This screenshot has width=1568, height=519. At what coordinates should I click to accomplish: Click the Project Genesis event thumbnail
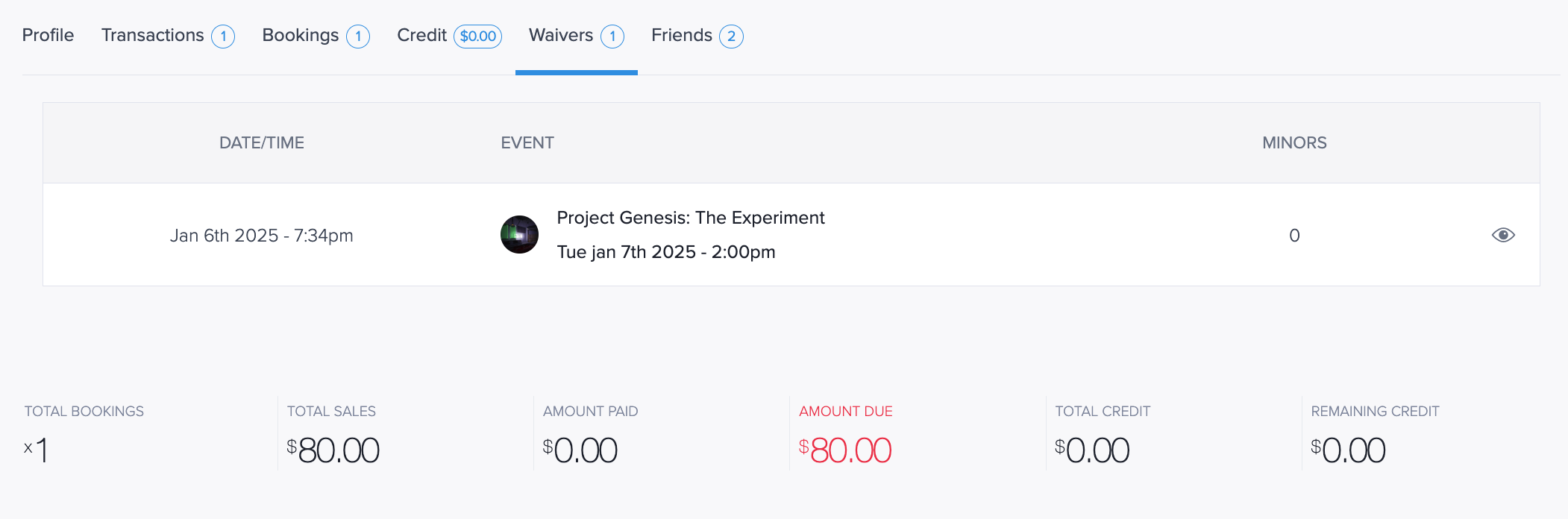(519, 235)
